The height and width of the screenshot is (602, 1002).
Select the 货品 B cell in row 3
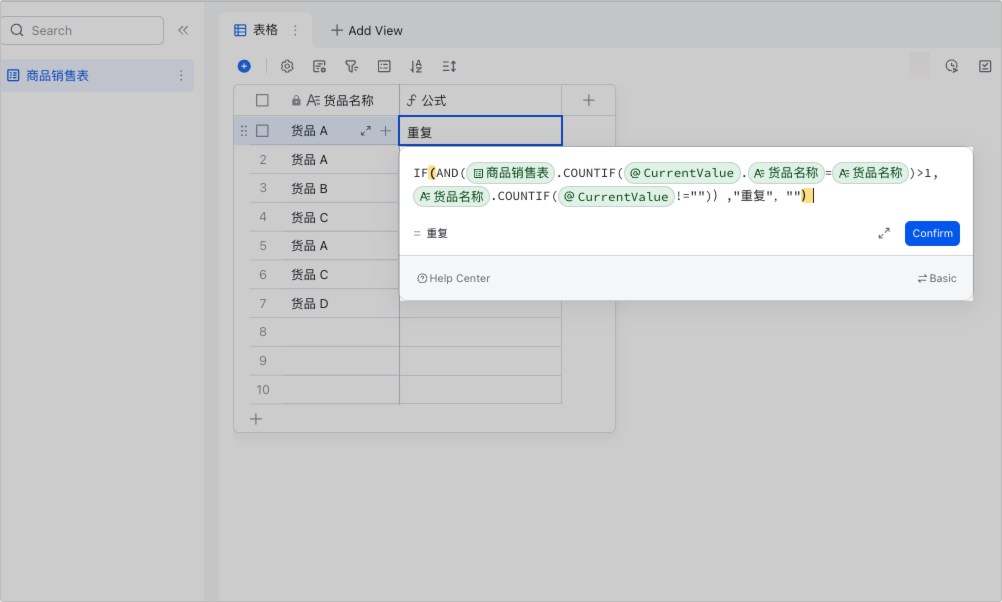point(341,189)
